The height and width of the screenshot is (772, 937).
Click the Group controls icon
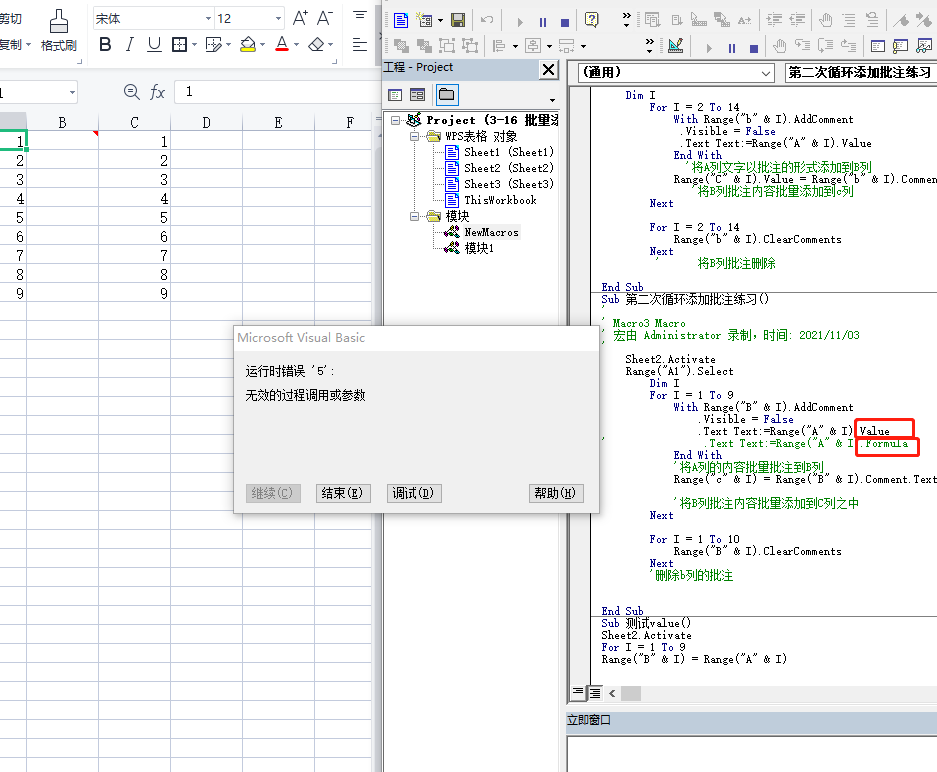click(x=447, y=45)
